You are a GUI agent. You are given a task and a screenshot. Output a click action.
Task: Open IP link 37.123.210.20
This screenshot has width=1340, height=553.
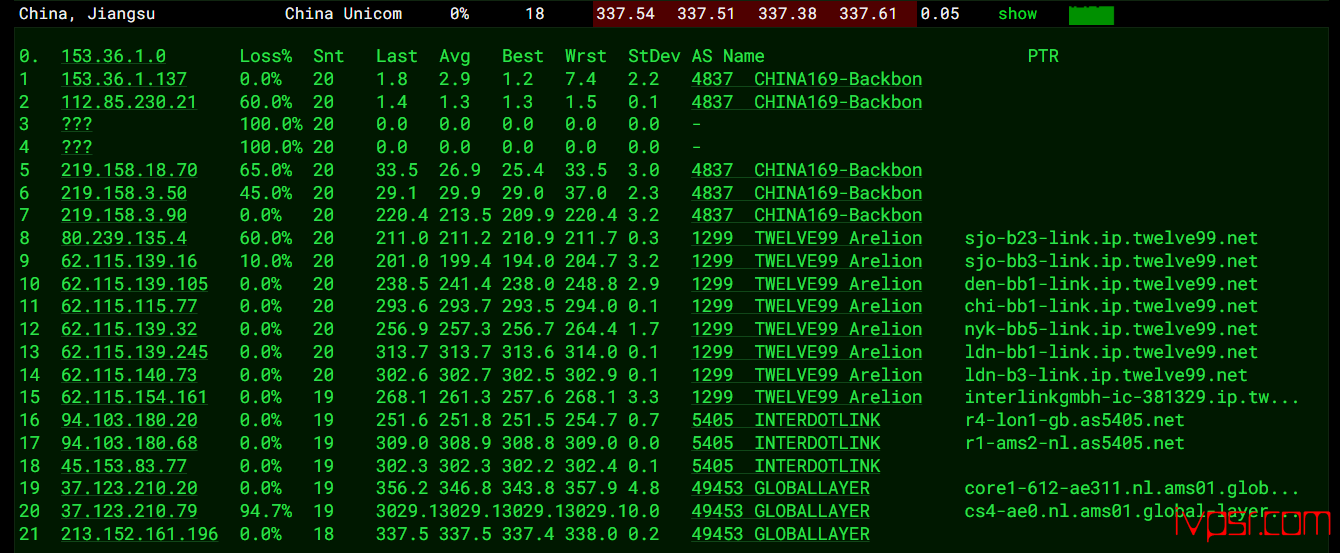point(129,488)
